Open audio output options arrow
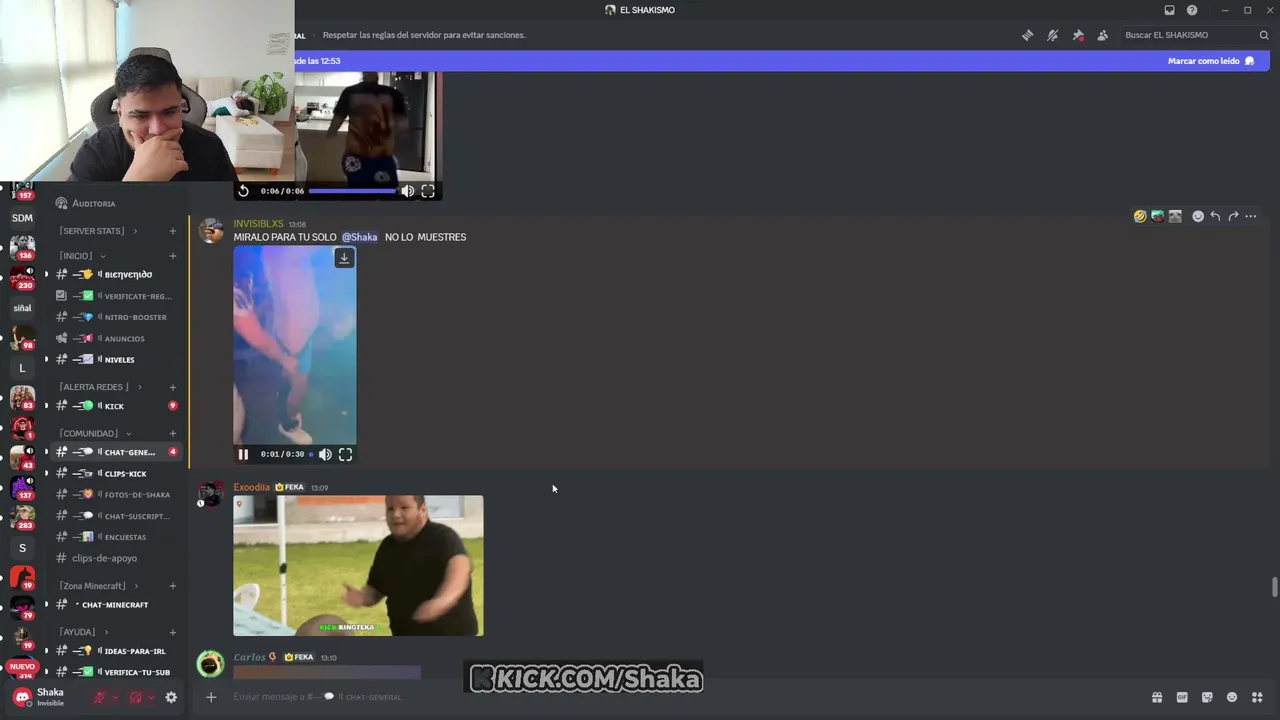The width and height of the screenshot is (1280, 720). 151,697
